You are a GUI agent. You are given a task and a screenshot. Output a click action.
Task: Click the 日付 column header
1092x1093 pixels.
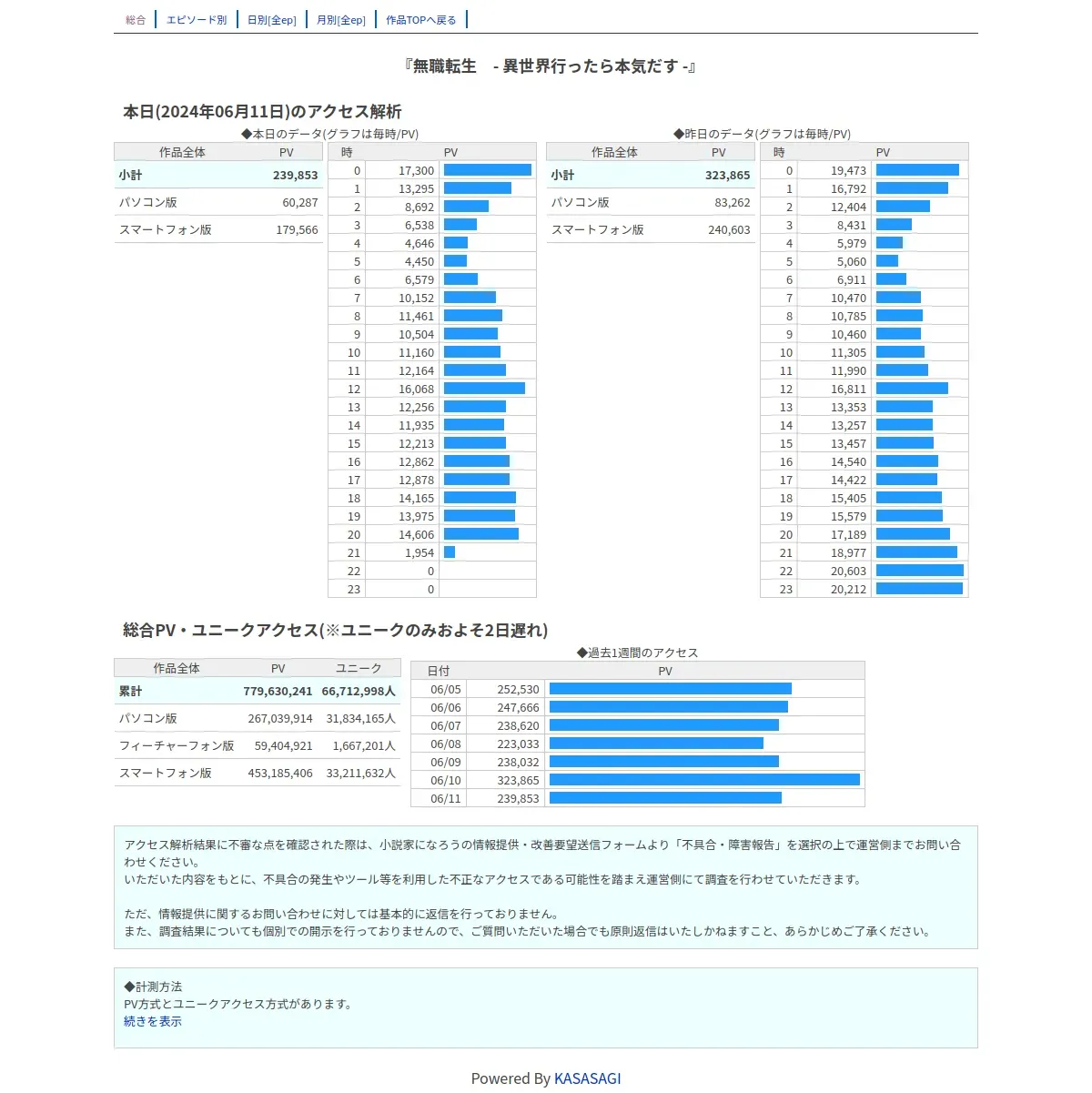(x=439, y=671)
